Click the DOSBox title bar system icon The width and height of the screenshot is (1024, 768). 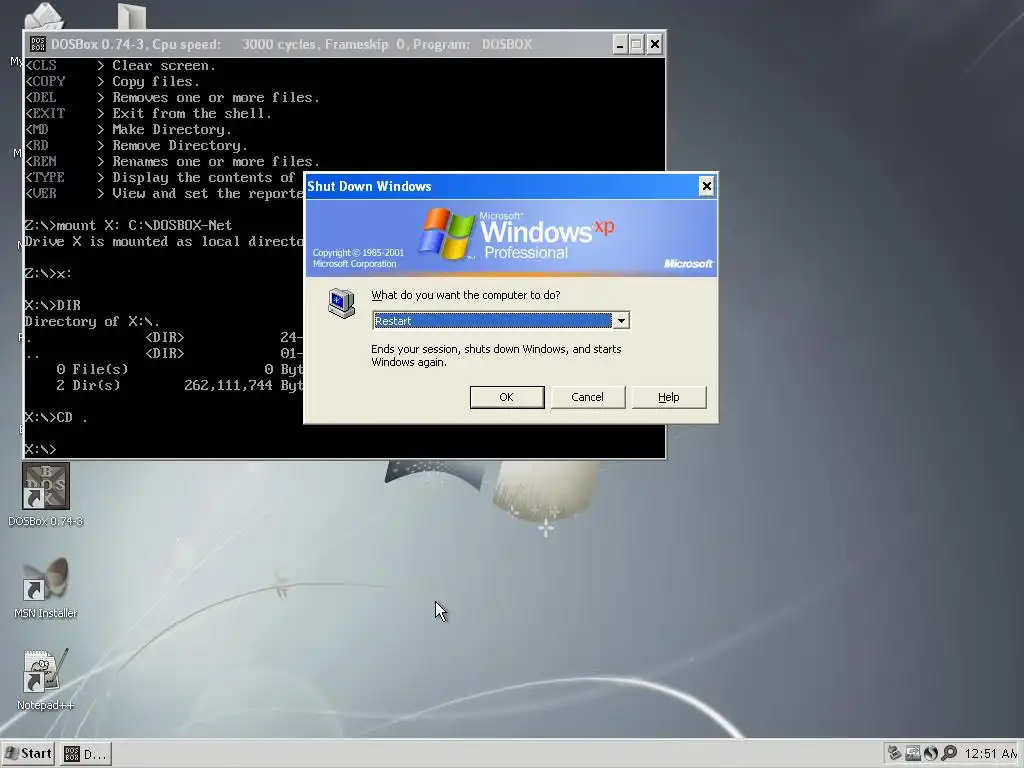pyautogui.click(x=38, y=44)
